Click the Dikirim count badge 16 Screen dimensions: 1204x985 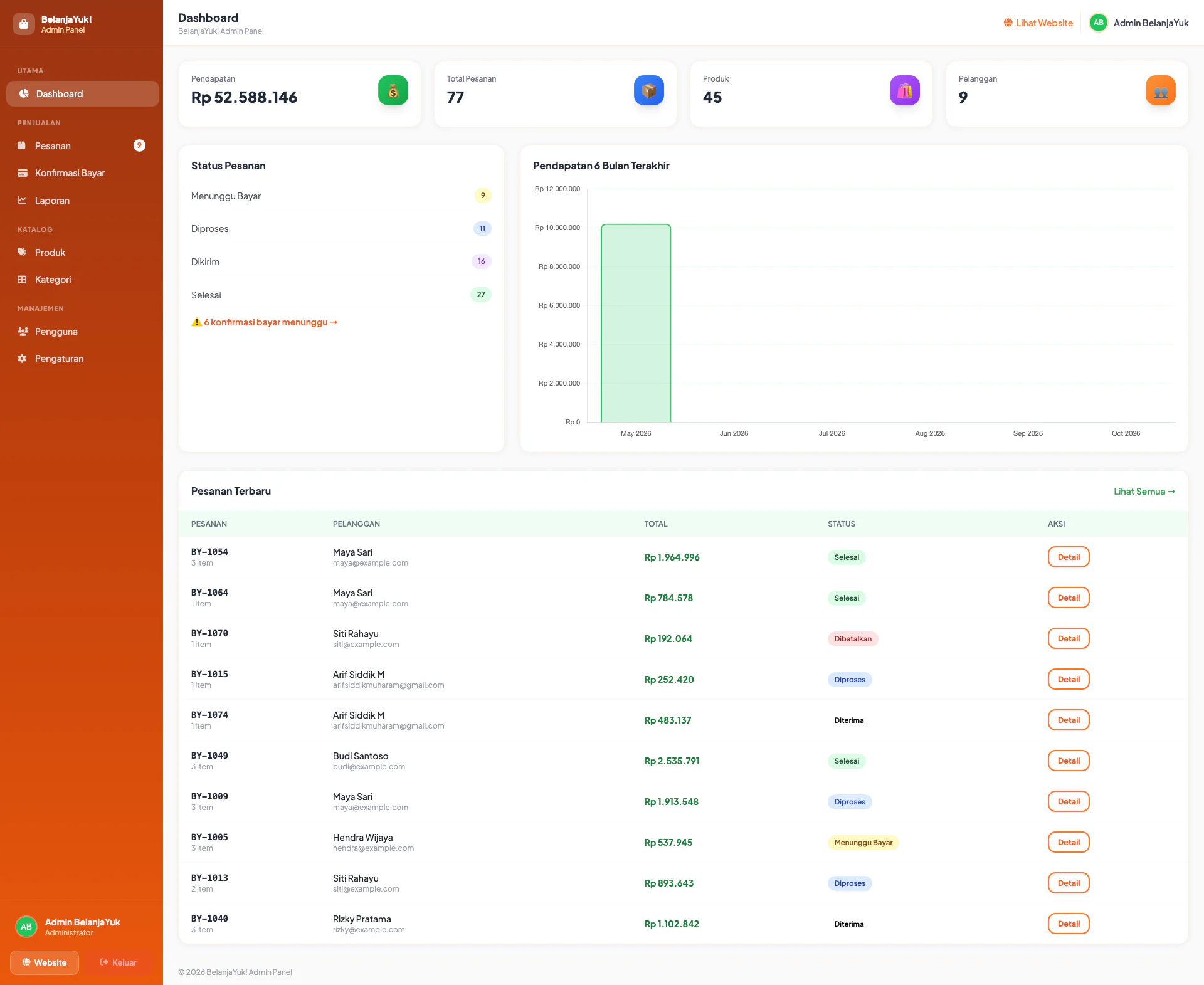pos(482,261)
